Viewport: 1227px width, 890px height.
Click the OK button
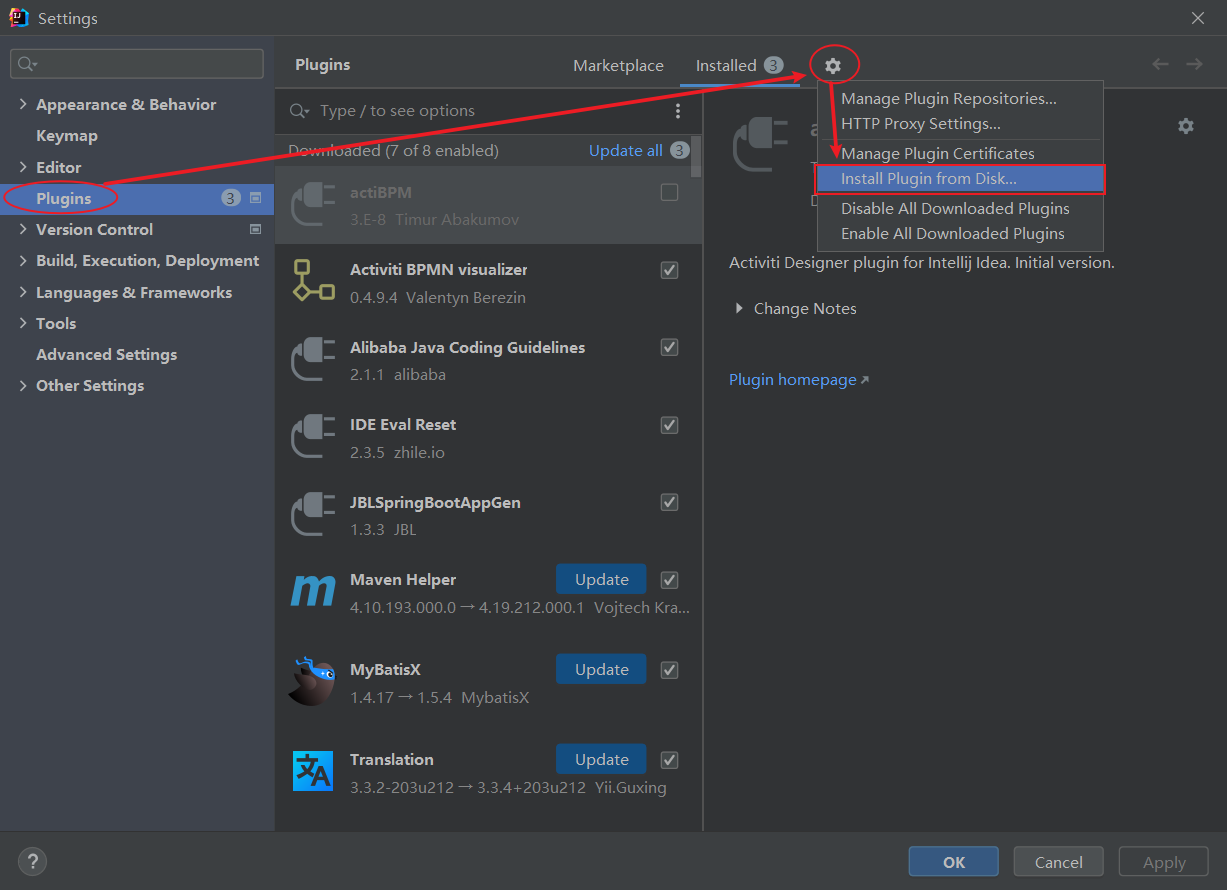click(x=954, y=862)
